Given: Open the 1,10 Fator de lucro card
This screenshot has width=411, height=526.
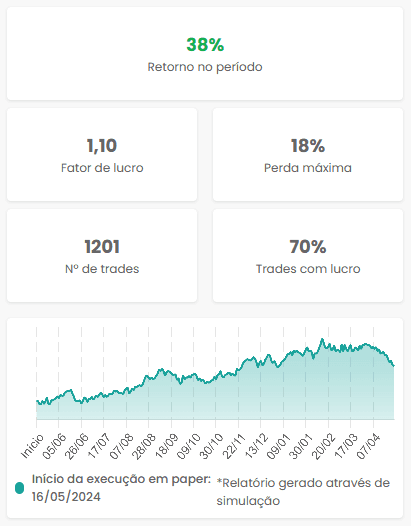Looking at the screenshot, I should tap(102, 155).
